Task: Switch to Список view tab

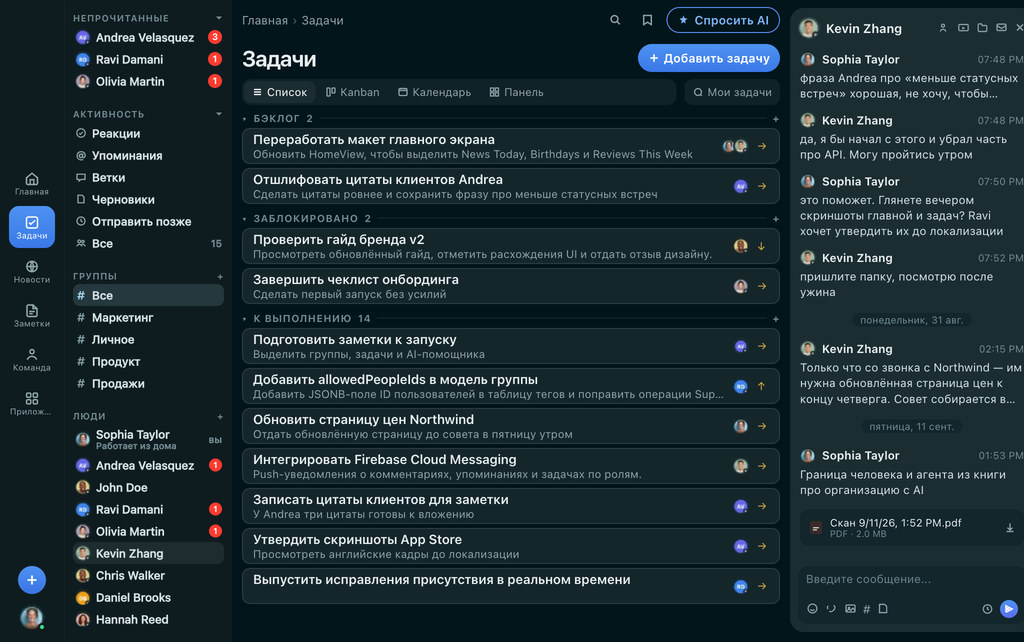Action: [280, 92]
